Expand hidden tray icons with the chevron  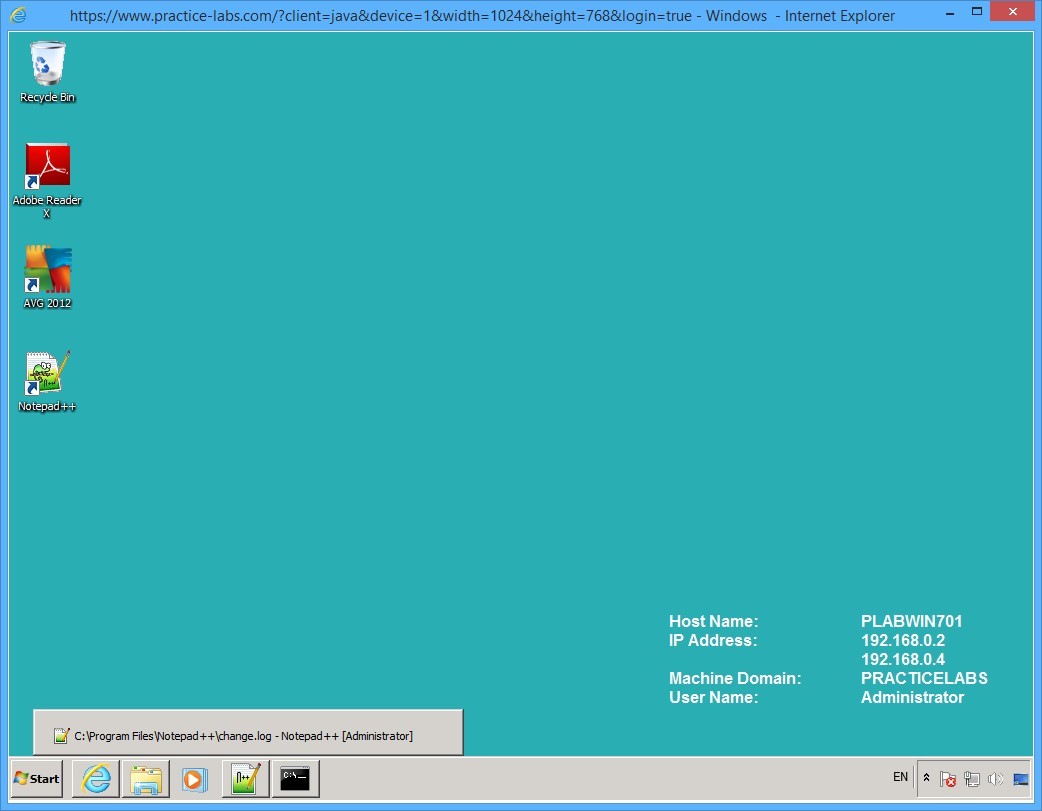point(927,779)
